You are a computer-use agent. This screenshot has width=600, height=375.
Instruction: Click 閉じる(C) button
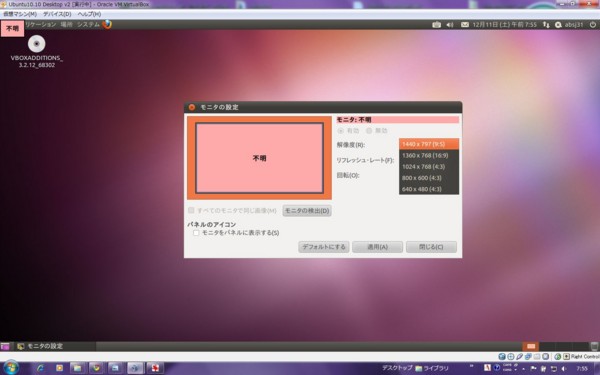click(x=431, y=247)
